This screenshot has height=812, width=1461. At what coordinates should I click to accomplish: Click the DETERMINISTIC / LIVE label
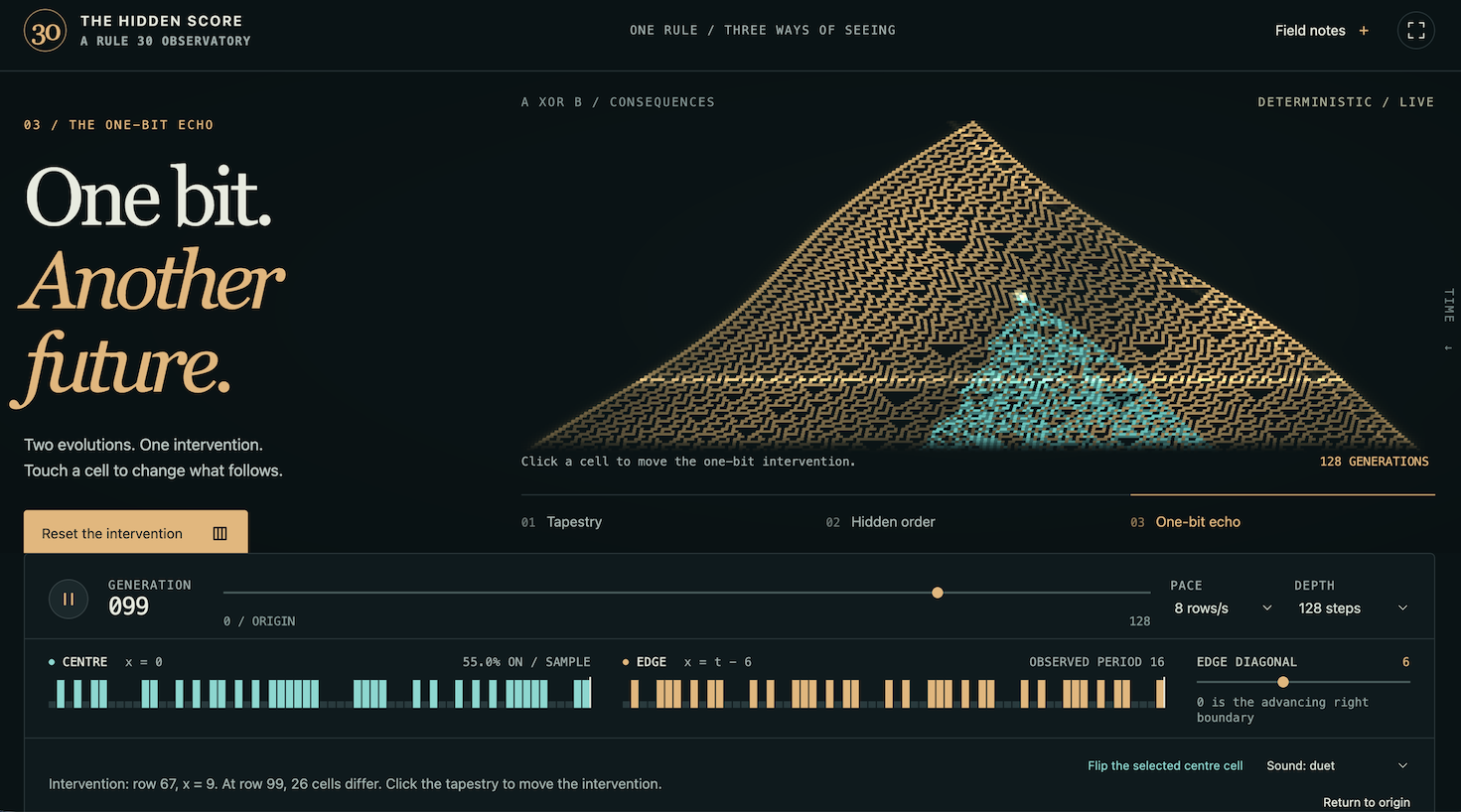tap(1346, 102)
